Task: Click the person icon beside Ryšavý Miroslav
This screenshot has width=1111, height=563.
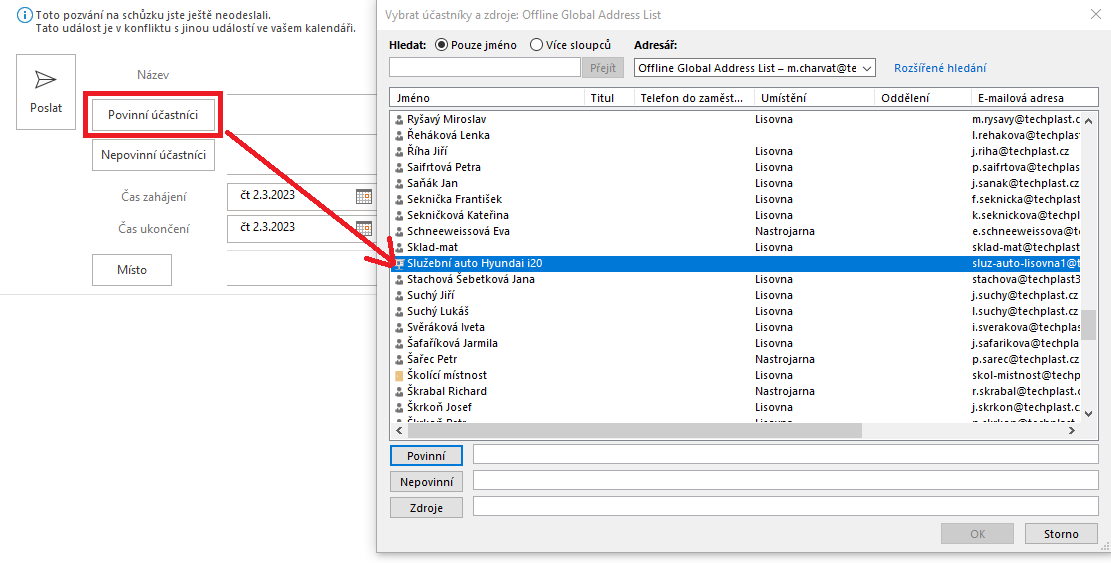Action: (399, 120)
